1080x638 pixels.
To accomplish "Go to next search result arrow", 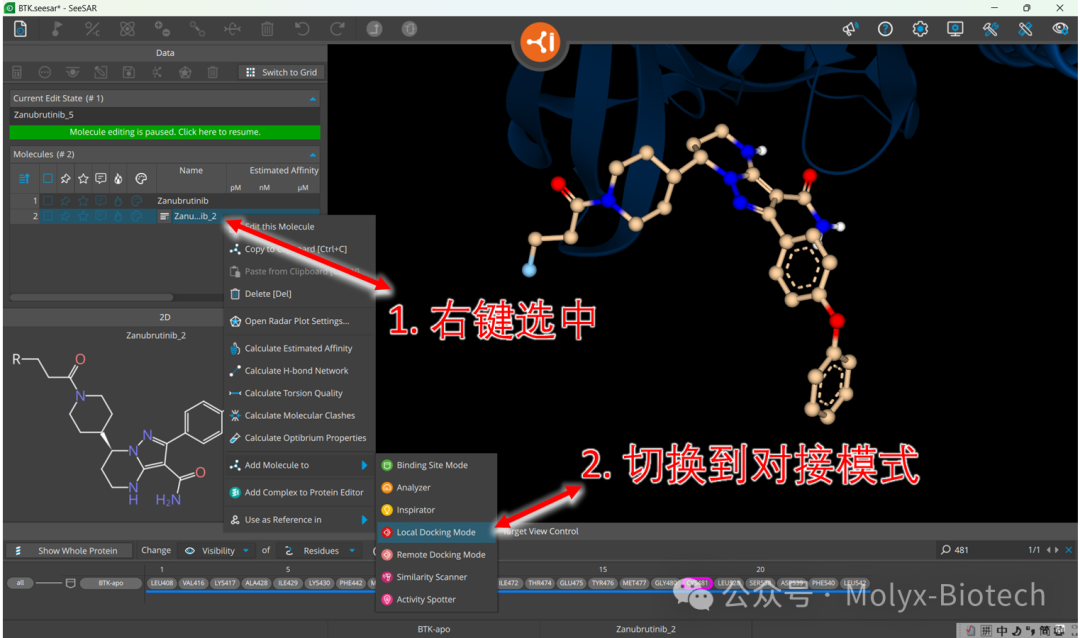I will click(1056, 550).
